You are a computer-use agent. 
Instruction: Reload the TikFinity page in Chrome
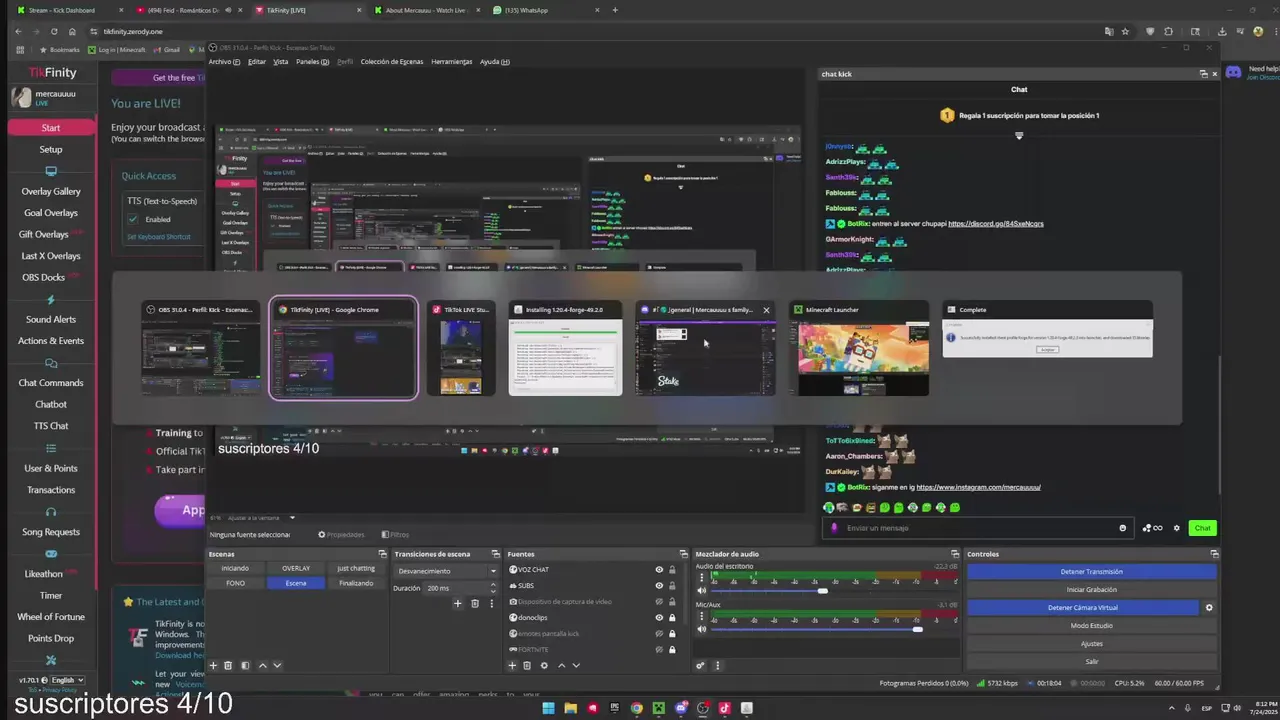pos(54,31)
